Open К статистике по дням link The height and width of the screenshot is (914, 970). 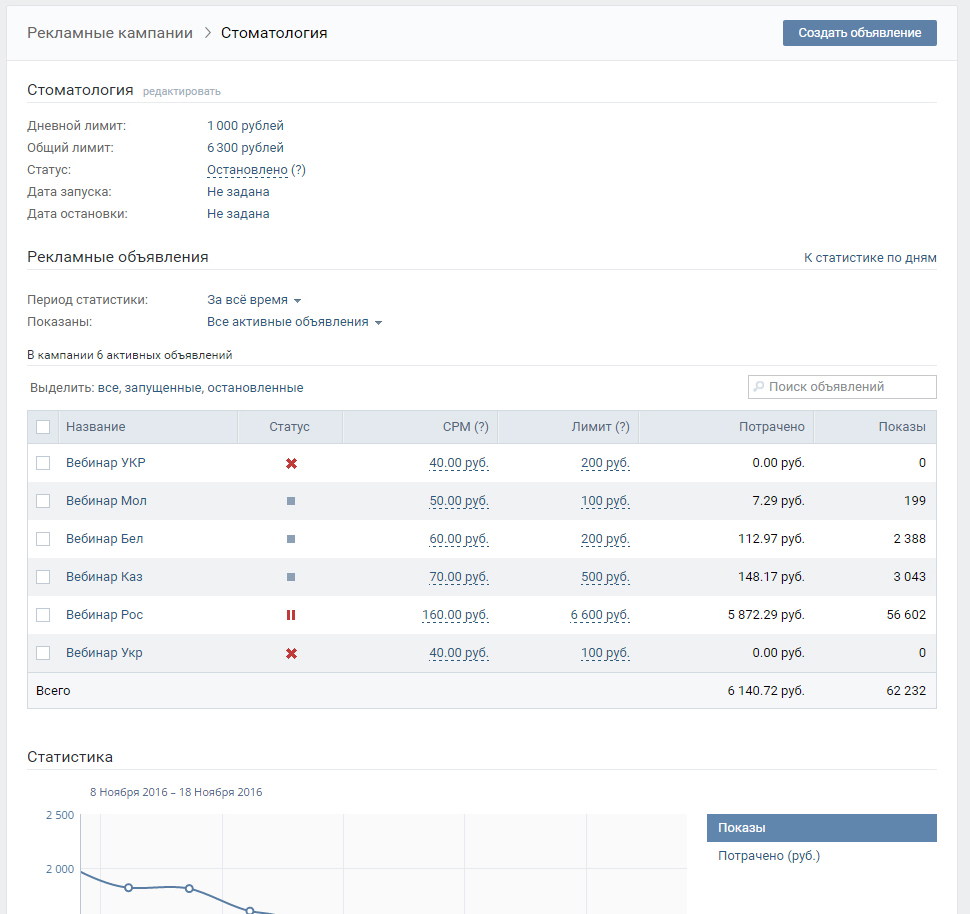coord(870,258)
